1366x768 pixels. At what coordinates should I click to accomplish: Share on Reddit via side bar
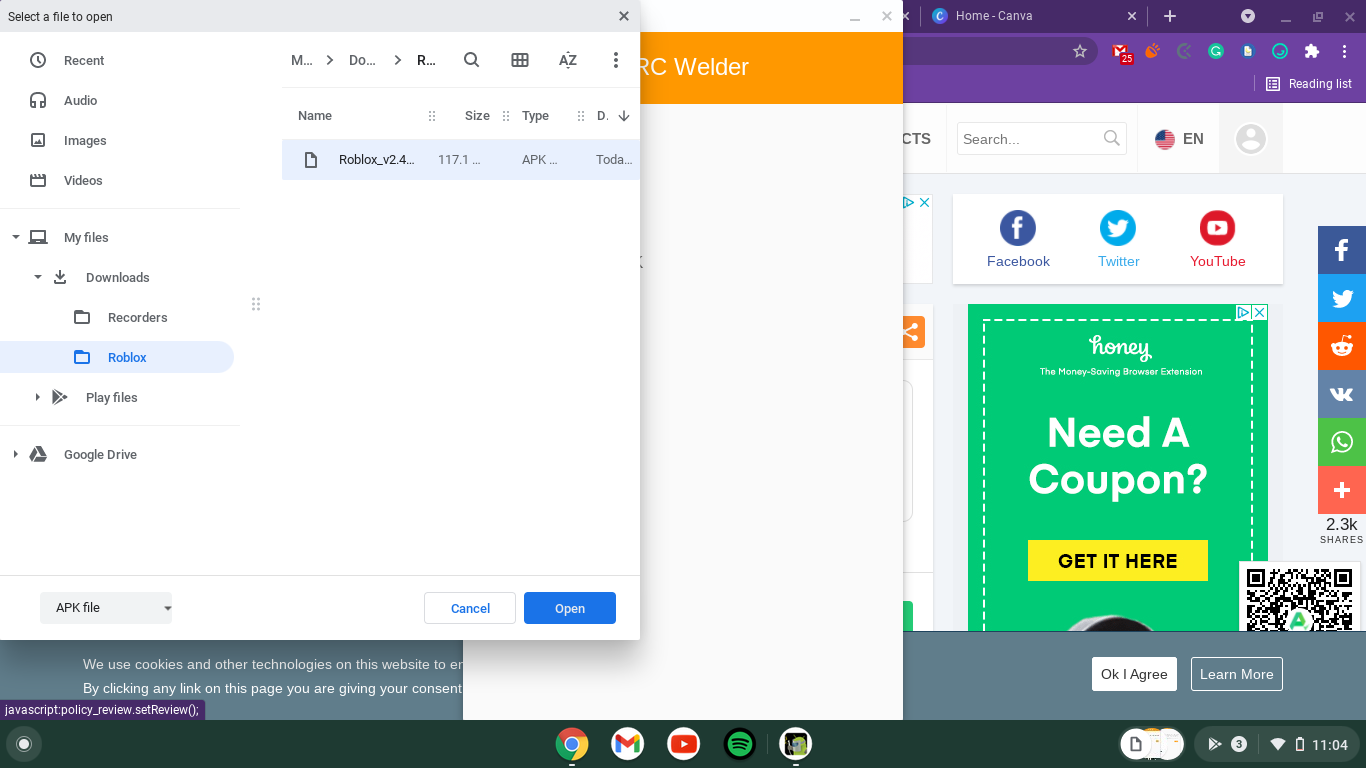1342,346
